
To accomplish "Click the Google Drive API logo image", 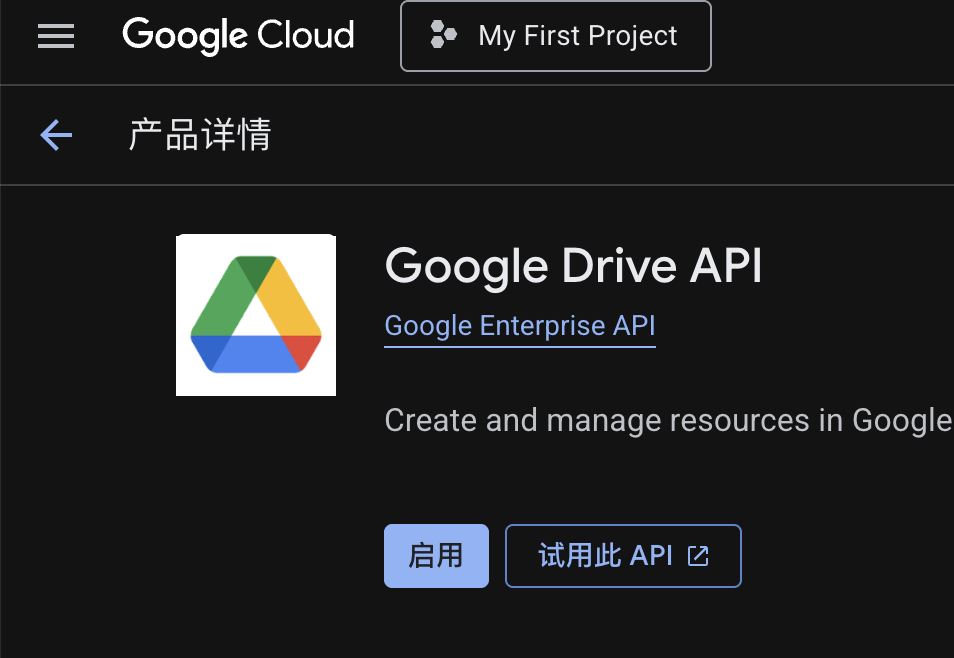I will pyautogui.click(x=256, y=314).
